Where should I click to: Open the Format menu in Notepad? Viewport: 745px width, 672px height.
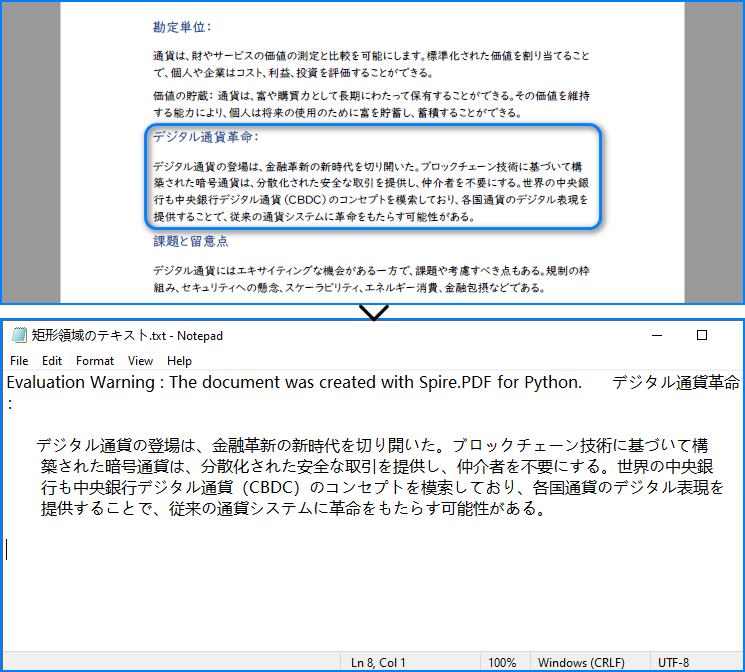pos(95,361)
